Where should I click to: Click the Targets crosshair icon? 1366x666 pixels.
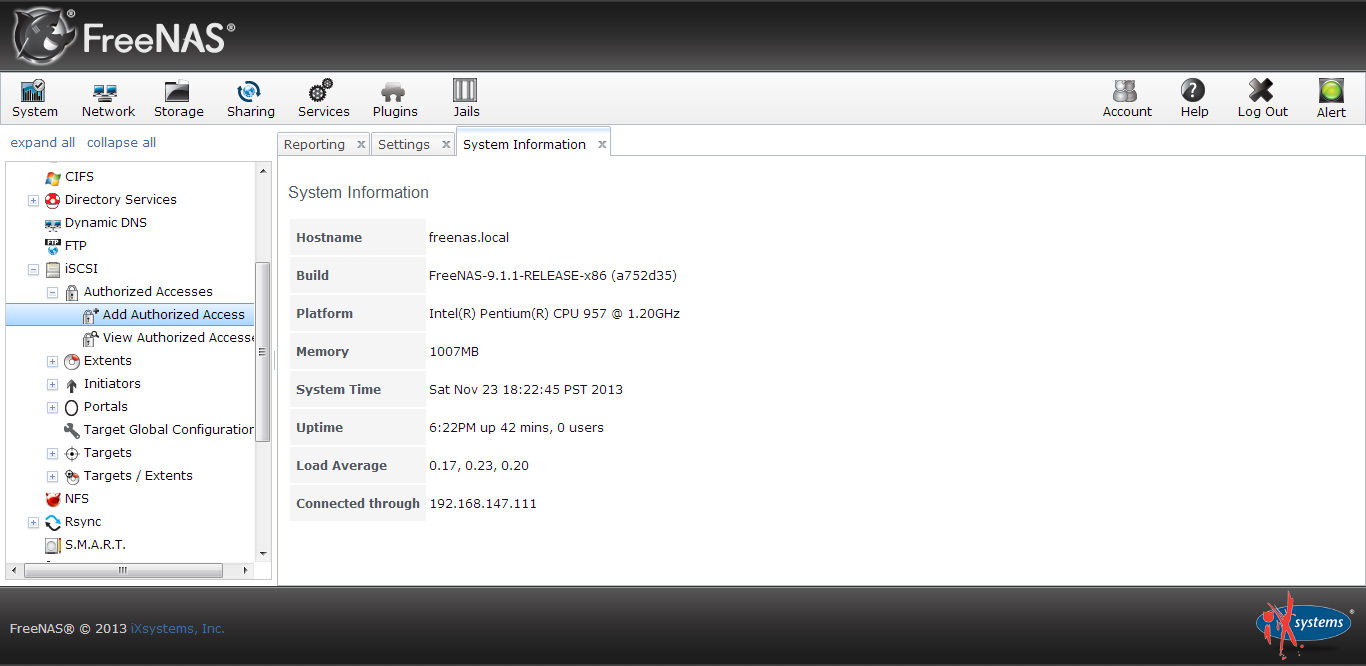(x=72, y=453)
